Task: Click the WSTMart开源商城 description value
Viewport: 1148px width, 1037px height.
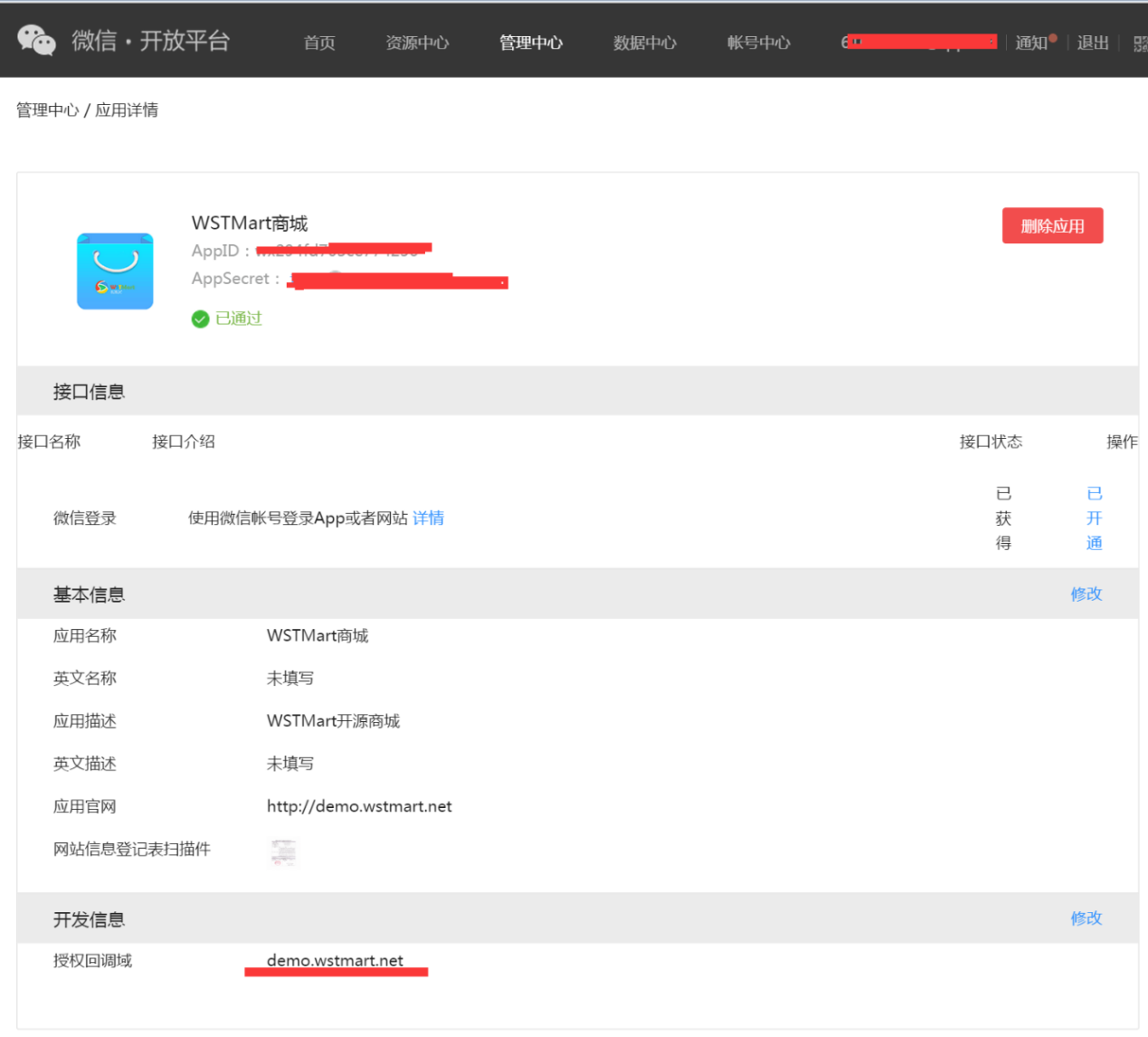Action: [x=333, y=721]
